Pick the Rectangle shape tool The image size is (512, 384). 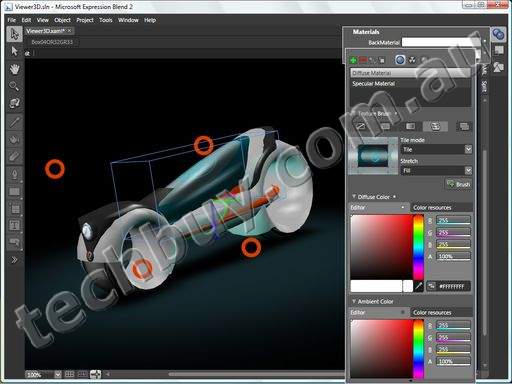tap(14, 191)
